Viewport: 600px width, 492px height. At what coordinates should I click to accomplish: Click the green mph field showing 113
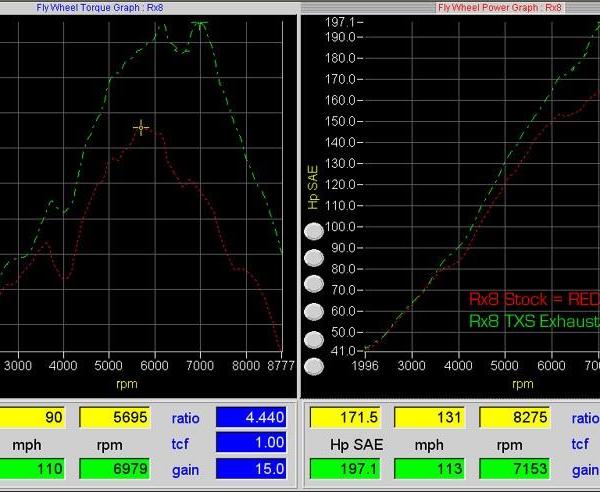point(429,469)
